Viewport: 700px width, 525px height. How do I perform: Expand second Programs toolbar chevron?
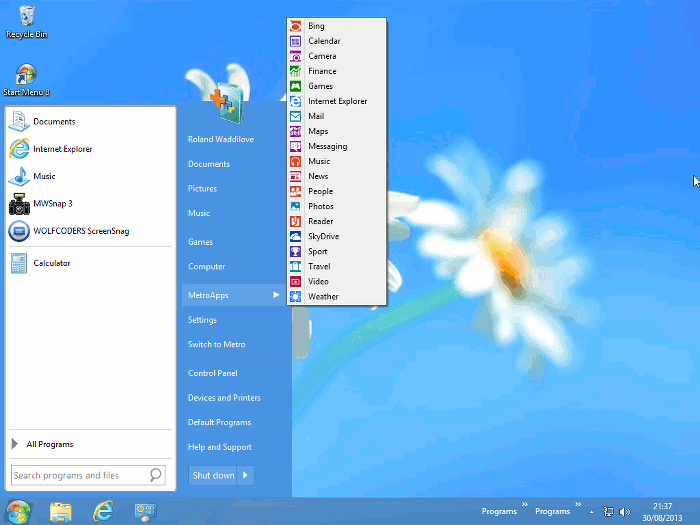click(x=578, y=504)
